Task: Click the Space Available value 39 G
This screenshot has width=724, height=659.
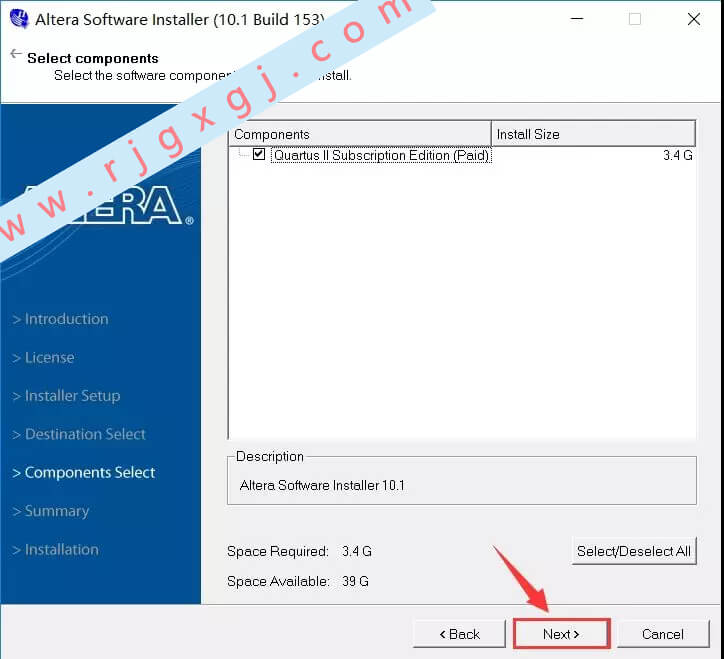Action: (355, 581)
